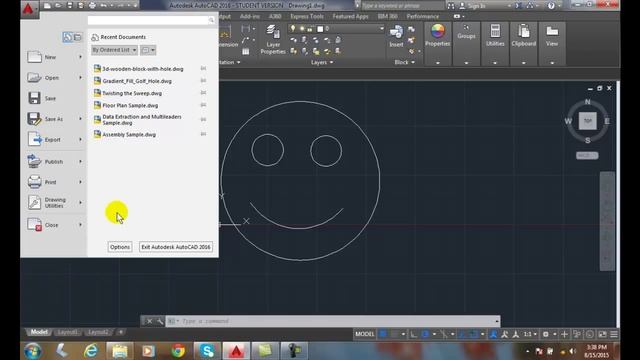Open the Groups panel button
This screenshot has width=640, height=360.
[x=466, y=32]
